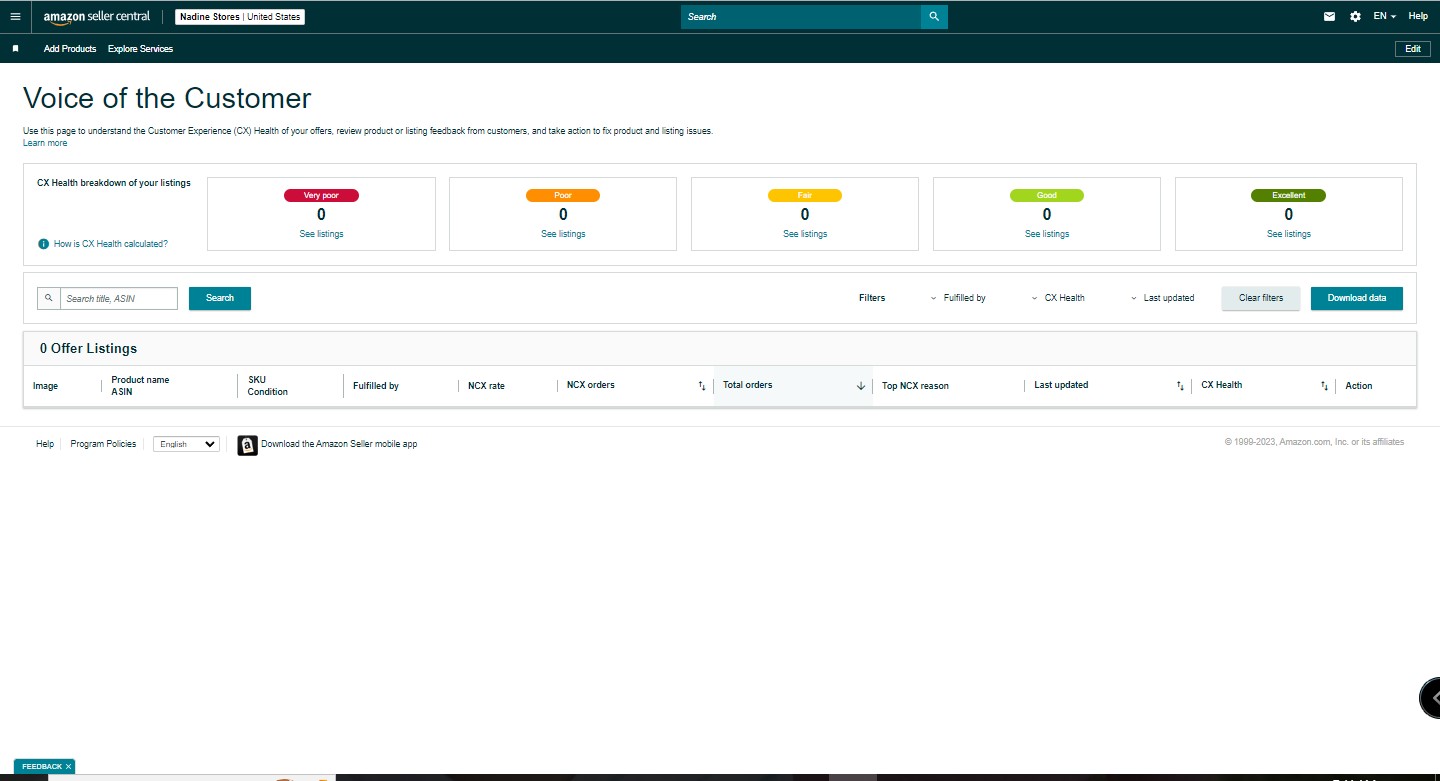The width and height of the screenshot is (1440, 781).
Task: Click the Amazon Seller Central logo
Action: pos(97,17)
